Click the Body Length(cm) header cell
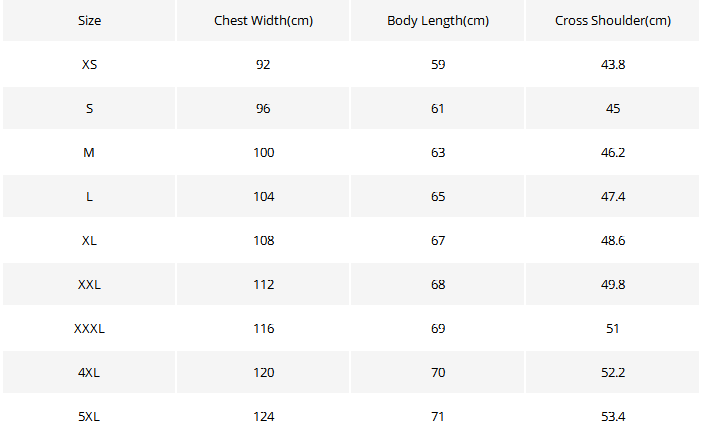This screenshot has width=704, height=431. (x=438, y=21)
